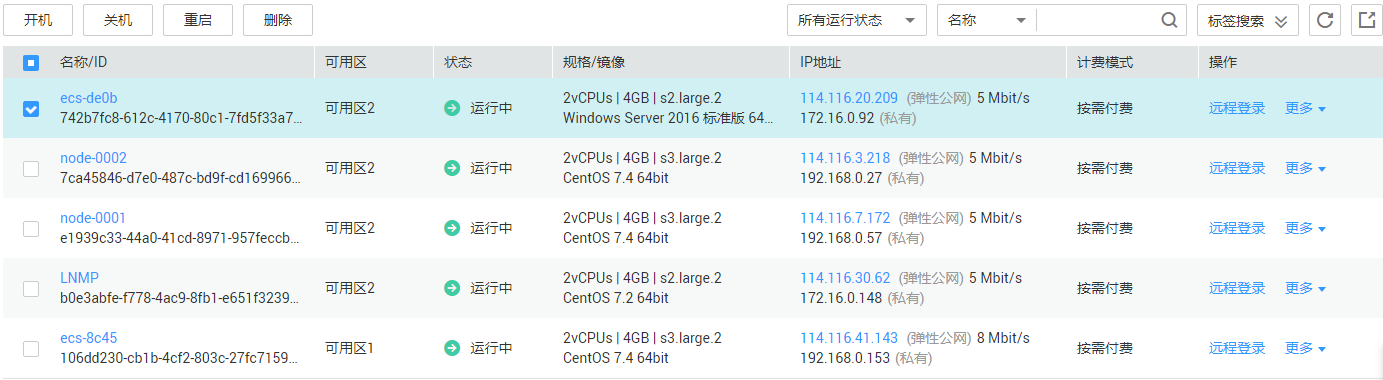Click running status icon for node-0001
This screenshot has height=380, width=1383.
(x=453, y=228)
